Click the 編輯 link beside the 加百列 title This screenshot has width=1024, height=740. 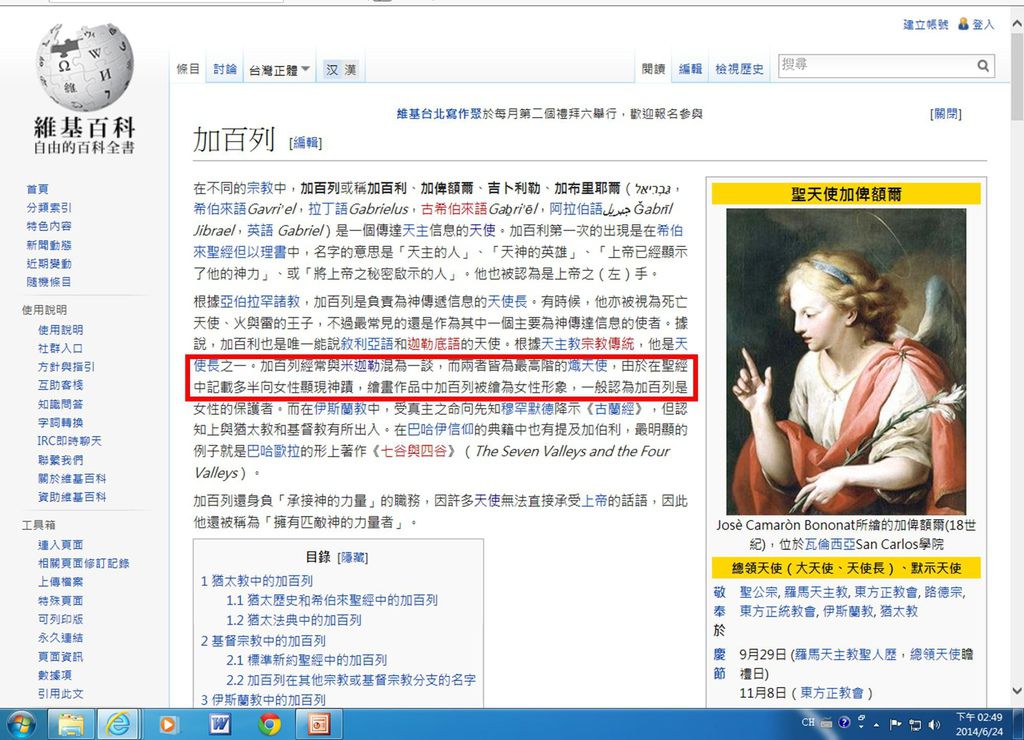pos(306,143)
